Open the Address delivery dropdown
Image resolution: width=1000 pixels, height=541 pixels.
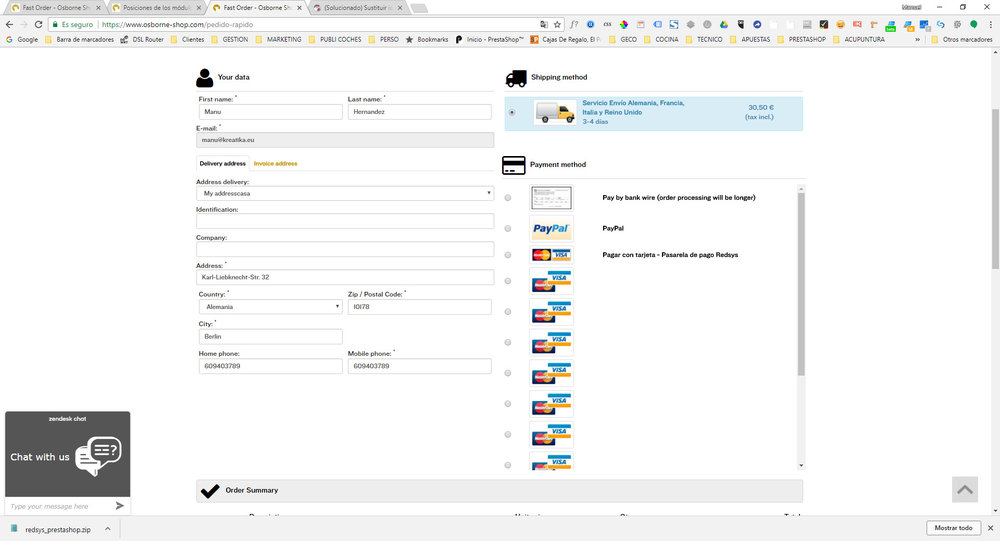tap(345, 193)
